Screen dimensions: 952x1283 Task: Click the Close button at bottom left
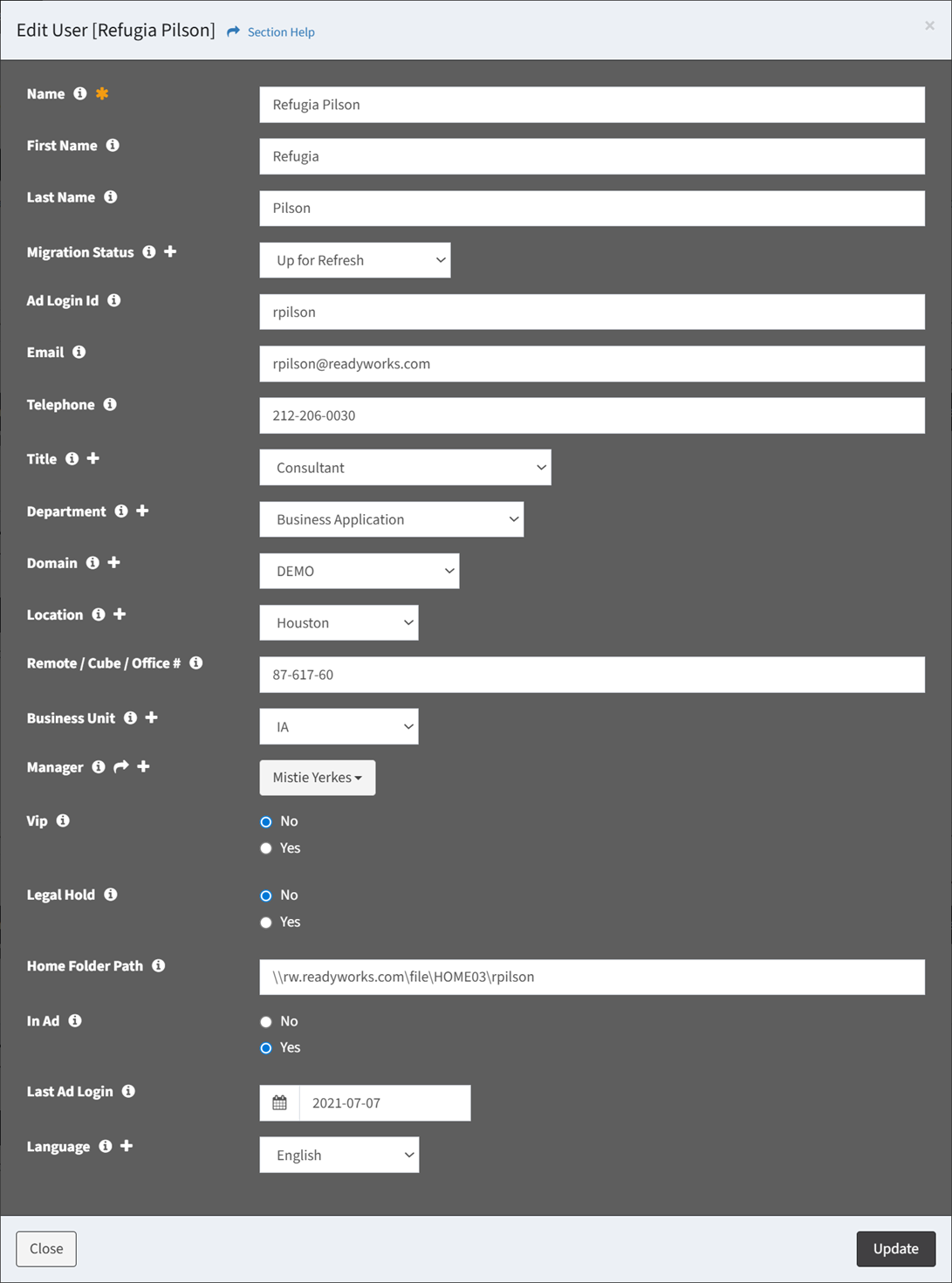point(46,1249)
